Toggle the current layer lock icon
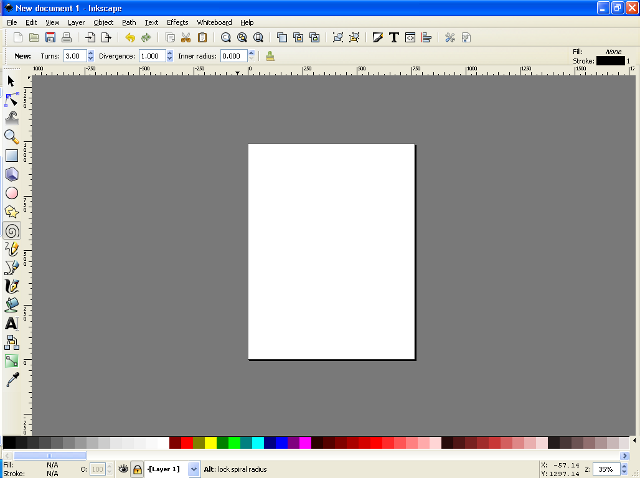This screenshot has height=478, width=640. pos(137,468)
